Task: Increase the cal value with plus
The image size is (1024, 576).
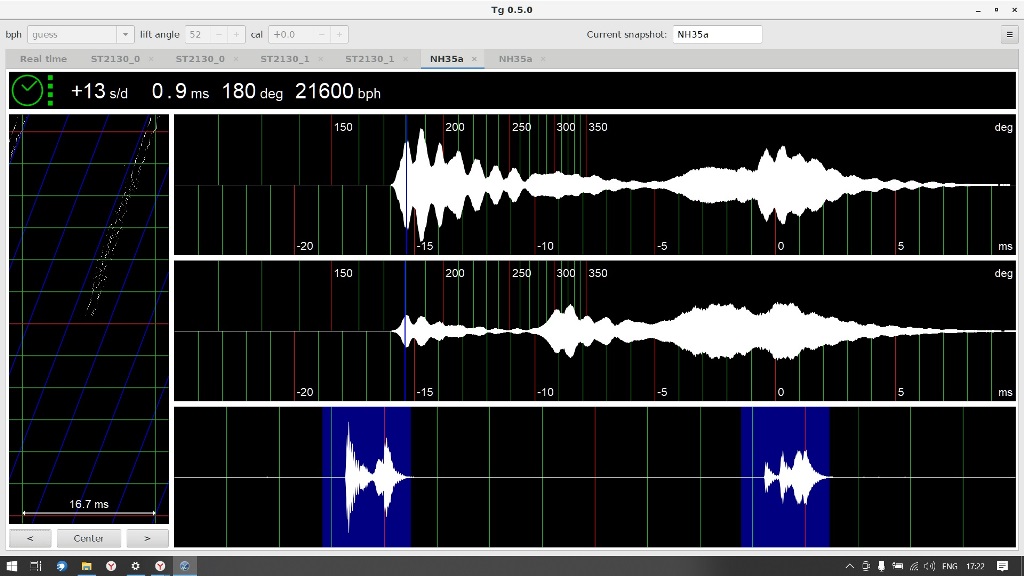Action: 339,34
